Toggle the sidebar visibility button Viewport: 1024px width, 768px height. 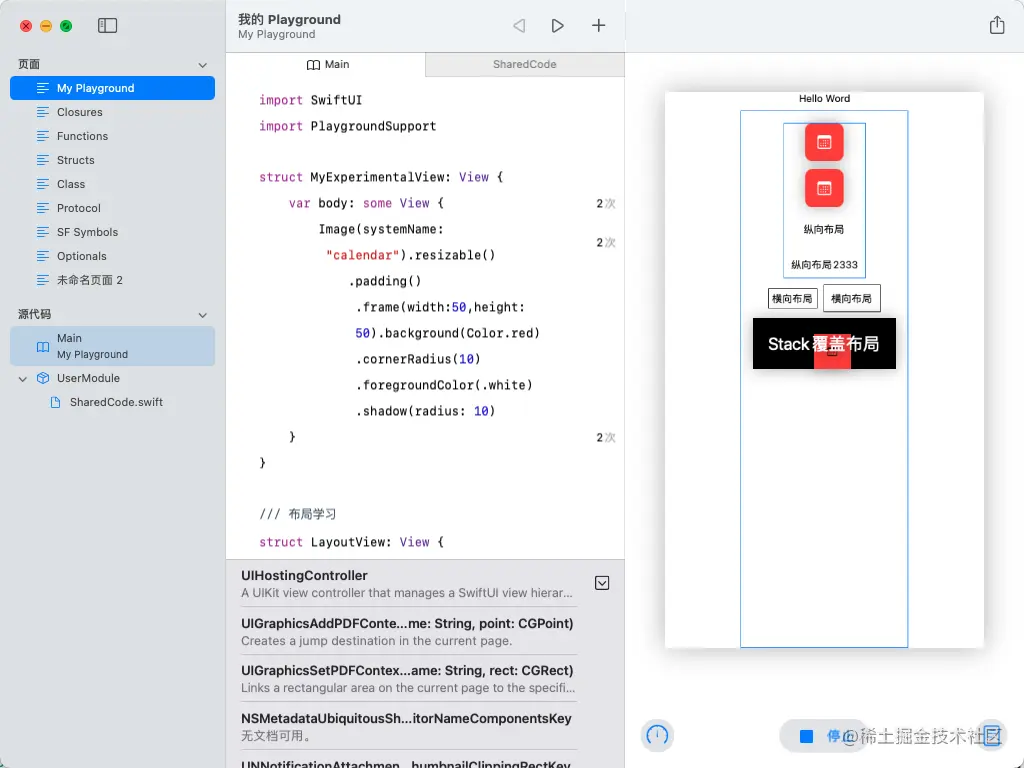tap(107, 25)
